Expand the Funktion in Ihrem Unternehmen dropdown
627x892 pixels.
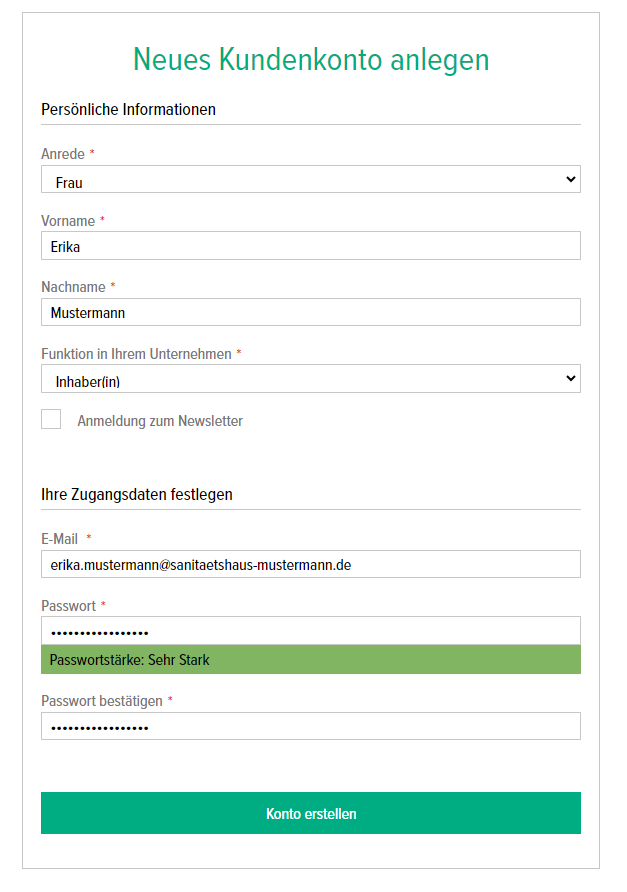[310, 379]
